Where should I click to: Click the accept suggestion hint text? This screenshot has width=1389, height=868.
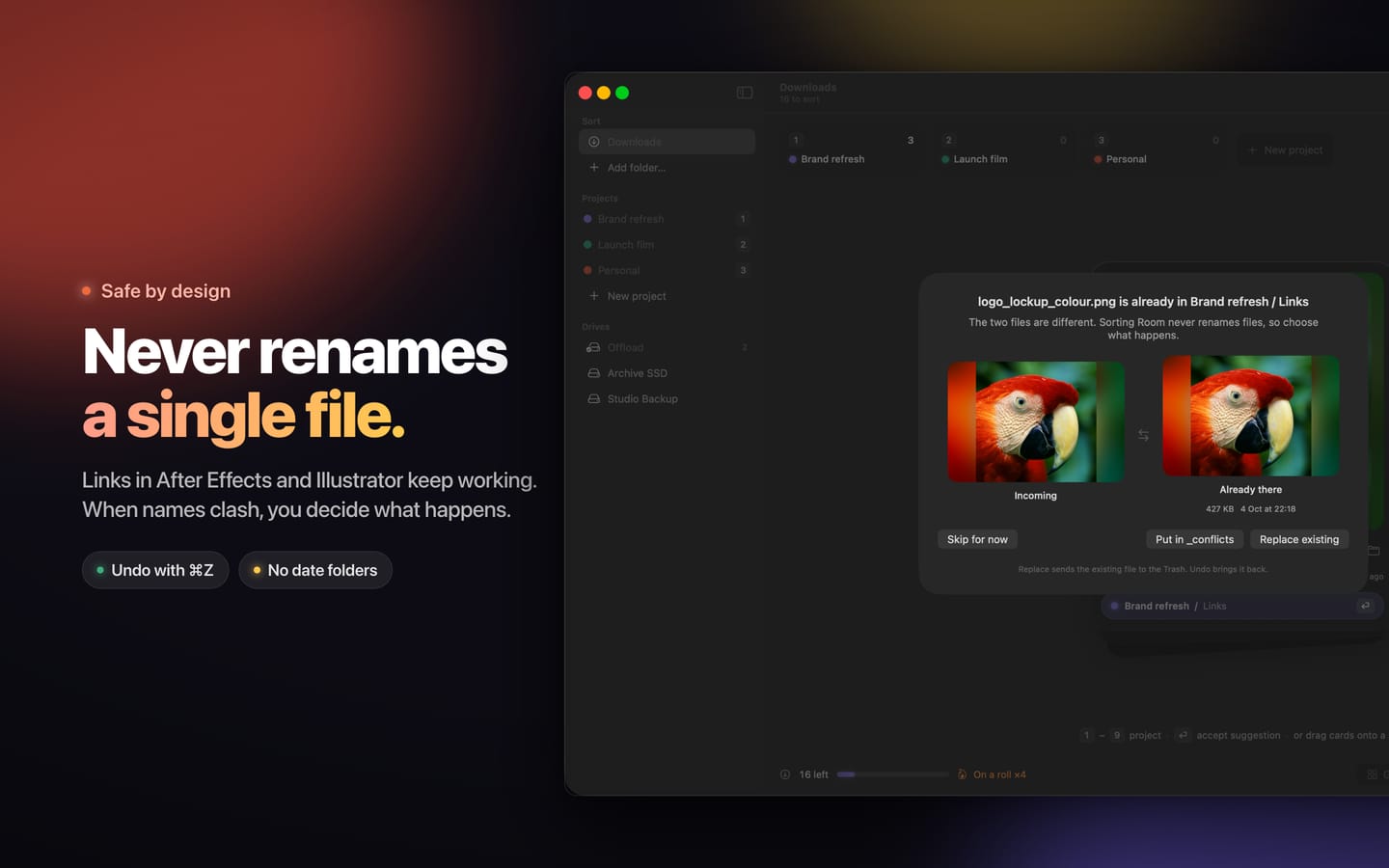pyautogui.click(x=1239, y=735)
